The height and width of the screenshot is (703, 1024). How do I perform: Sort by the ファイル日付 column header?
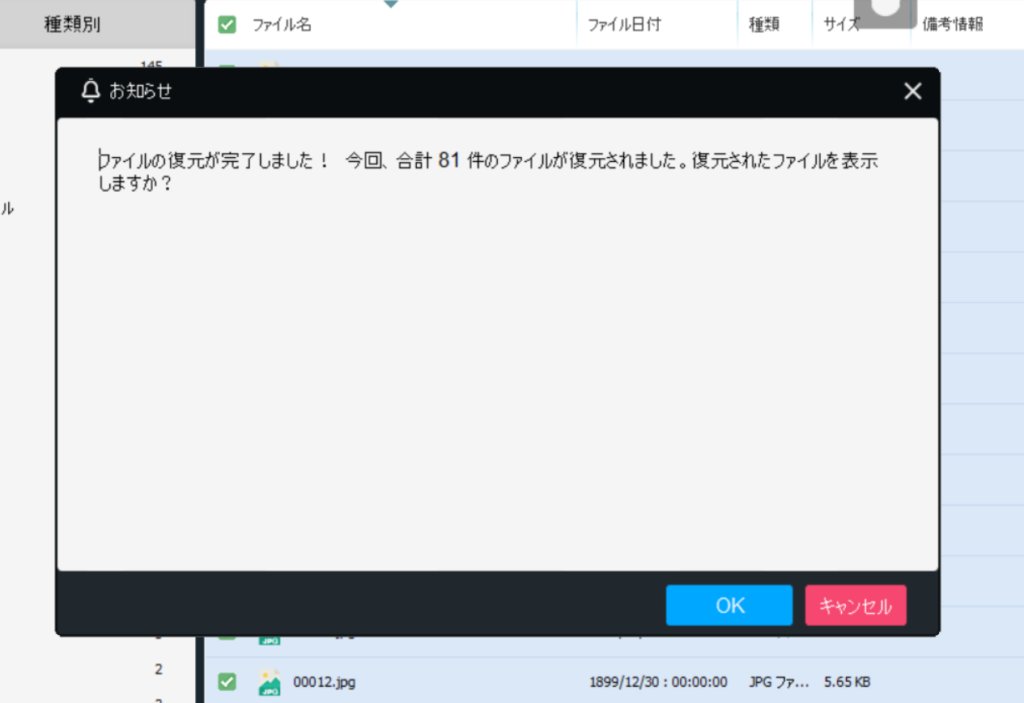coord(624,25)
